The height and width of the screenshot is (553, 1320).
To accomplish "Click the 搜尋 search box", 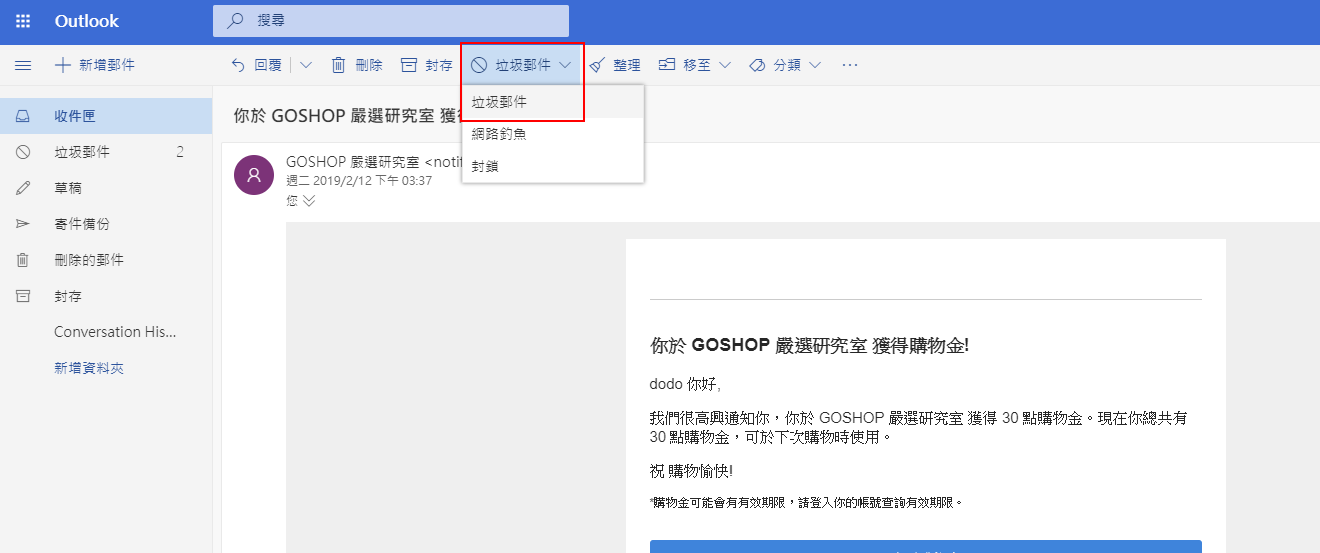I will click(x=391, y=21).
